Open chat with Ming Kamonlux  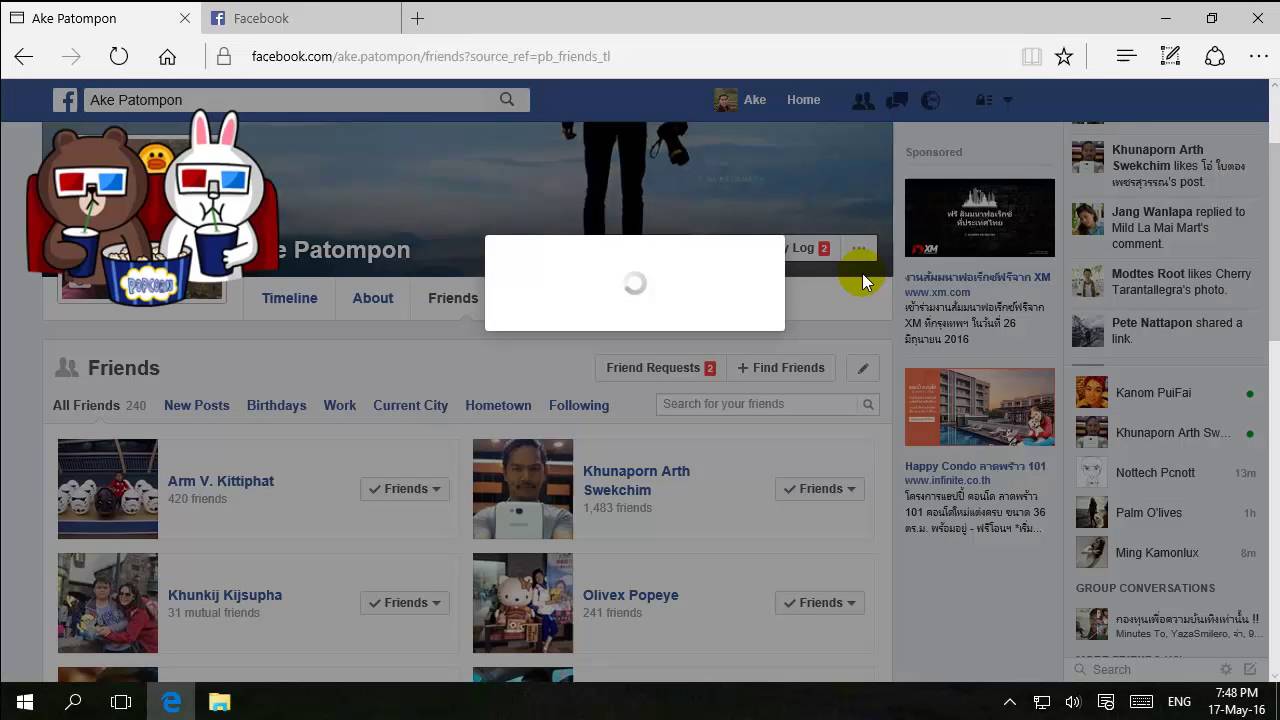1165,553
